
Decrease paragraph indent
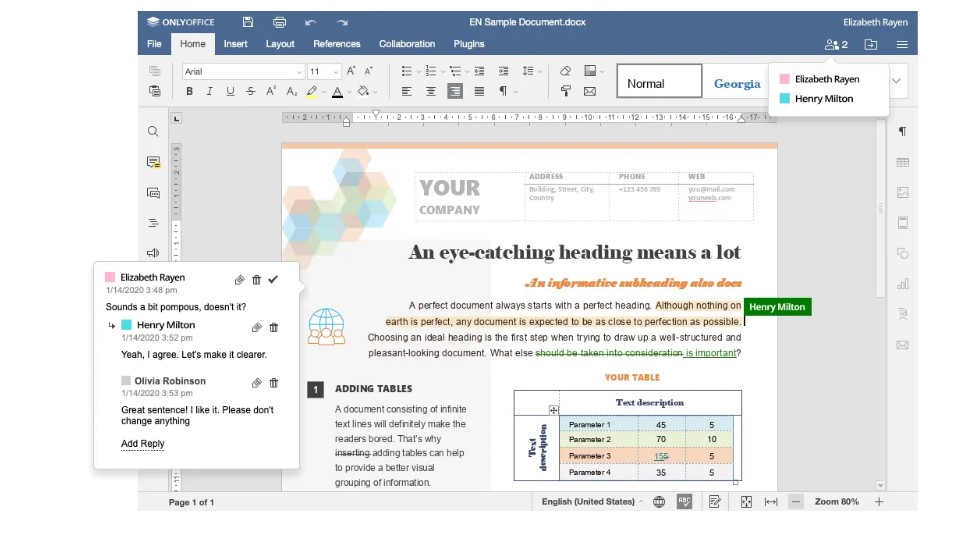click(479, 71)
